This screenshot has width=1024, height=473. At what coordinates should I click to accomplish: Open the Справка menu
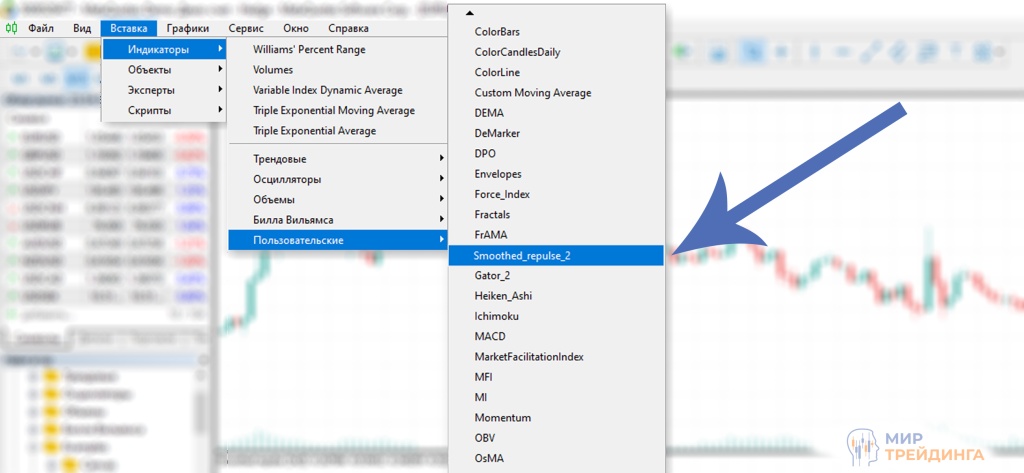point(348,29)
